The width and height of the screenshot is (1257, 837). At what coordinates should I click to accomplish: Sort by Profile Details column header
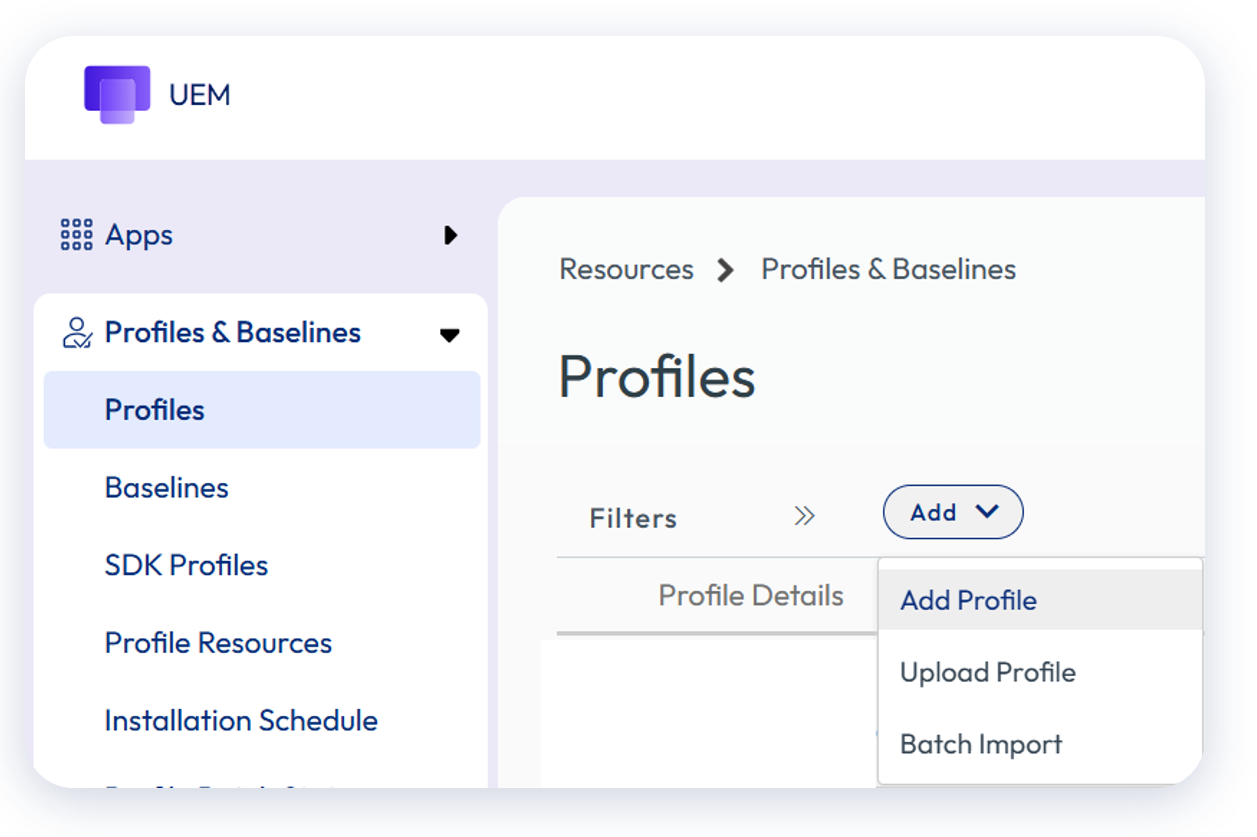pos(750,597)
